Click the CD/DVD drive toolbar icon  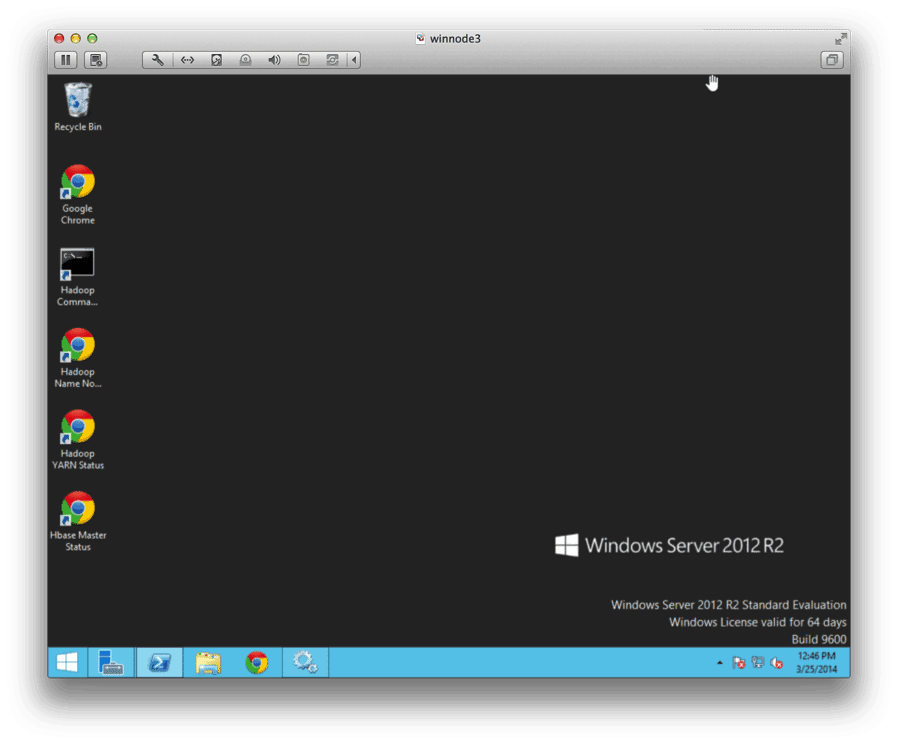pyautogui.click(x=245, y=60)
